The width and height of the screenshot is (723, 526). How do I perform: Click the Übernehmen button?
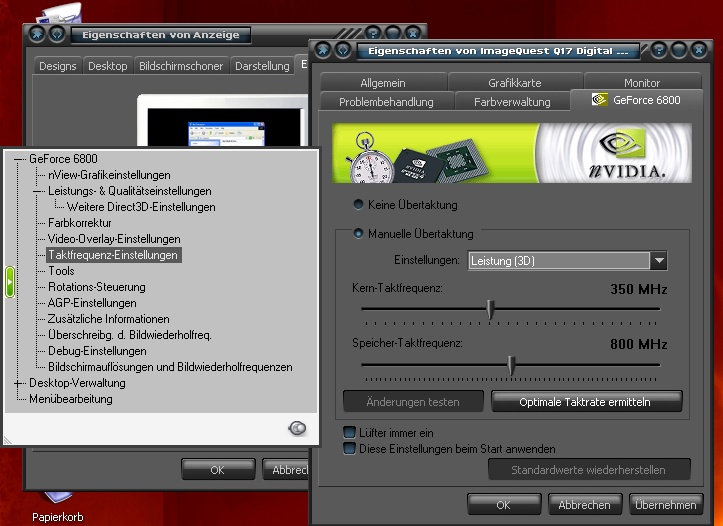665,505
